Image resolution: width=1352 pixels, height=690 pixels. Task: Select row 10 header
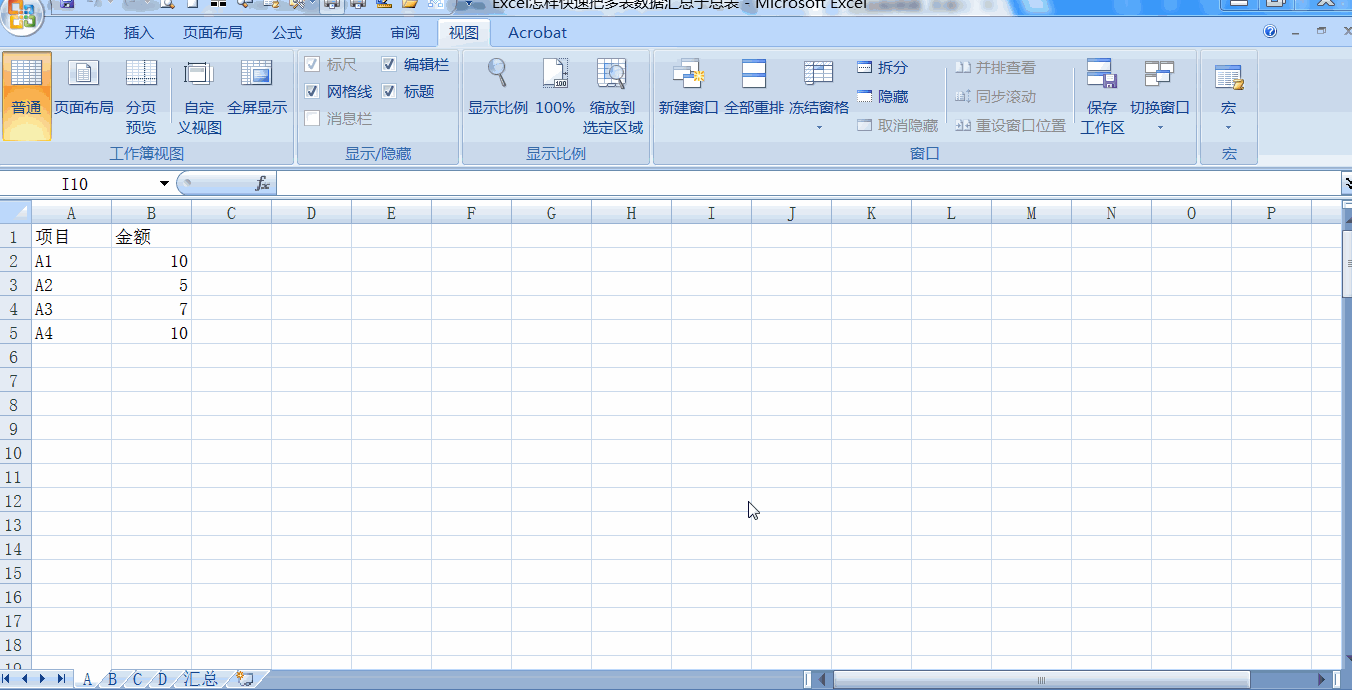[15, 453]
